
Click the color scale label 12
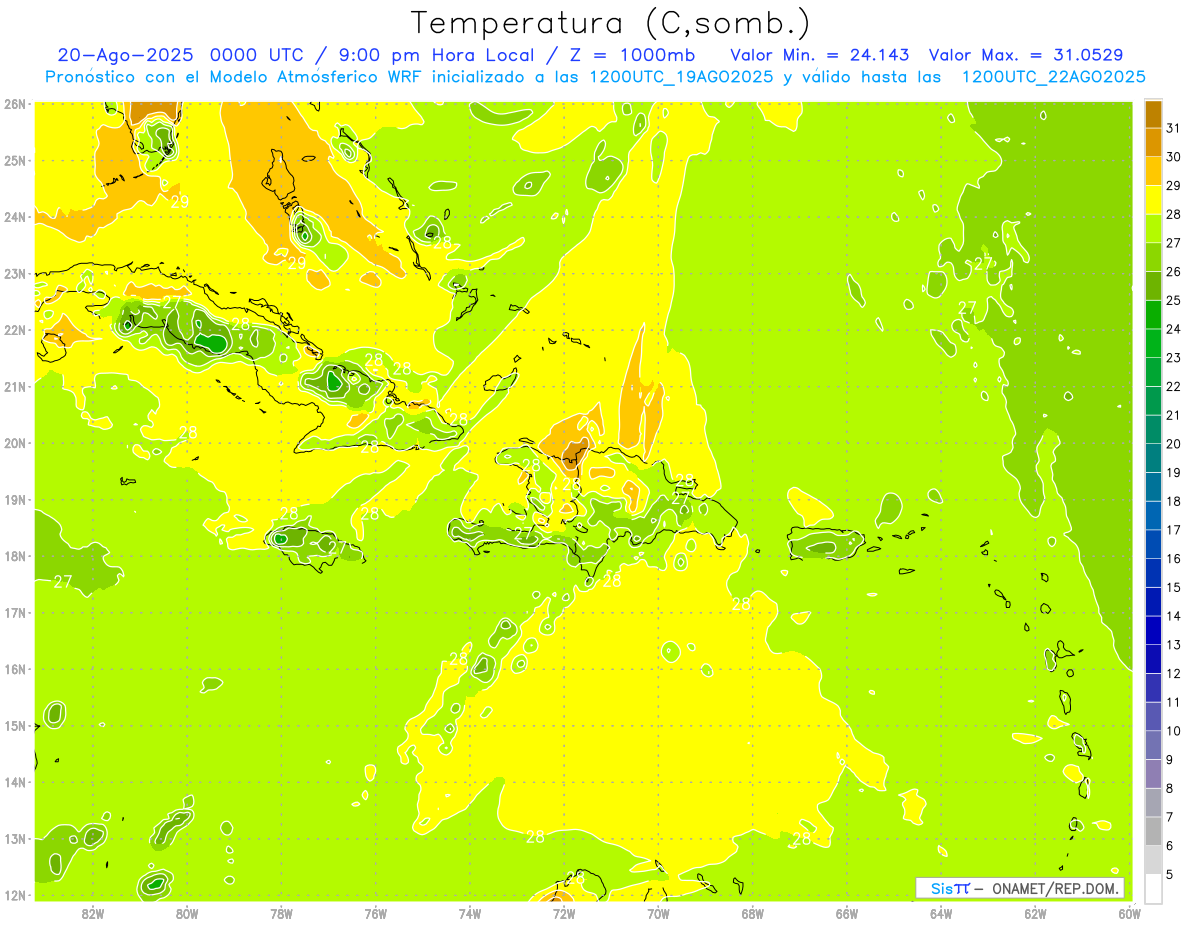click(x=1175, y=674)
